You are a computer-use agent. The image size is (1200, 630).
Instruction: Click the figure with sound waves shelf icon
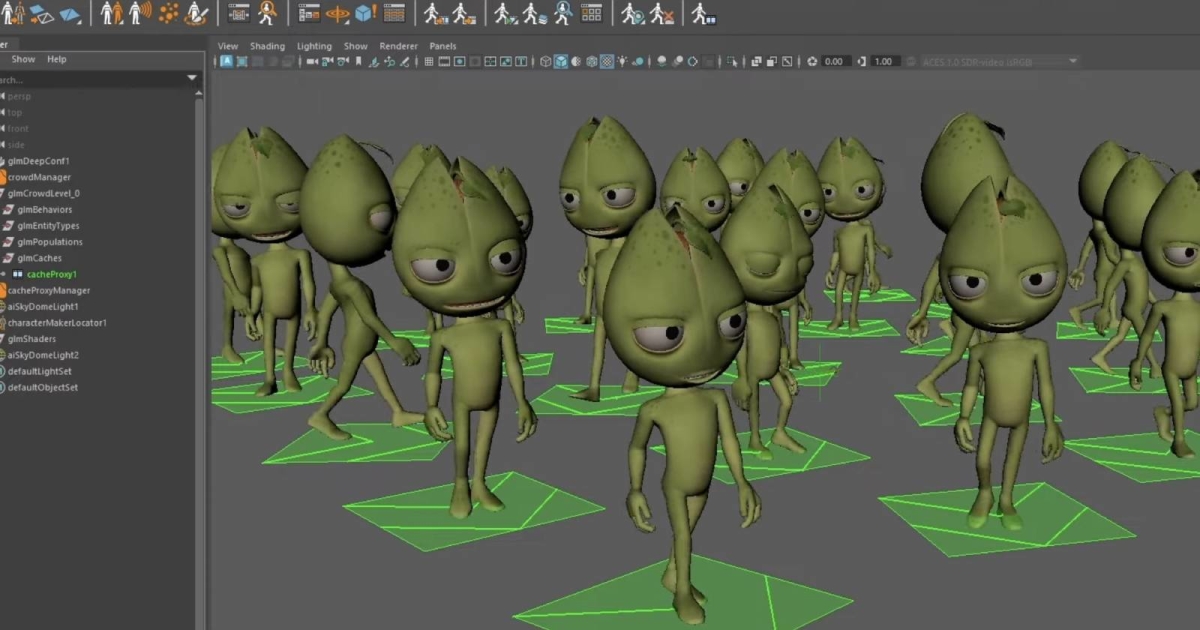(140, 13)
